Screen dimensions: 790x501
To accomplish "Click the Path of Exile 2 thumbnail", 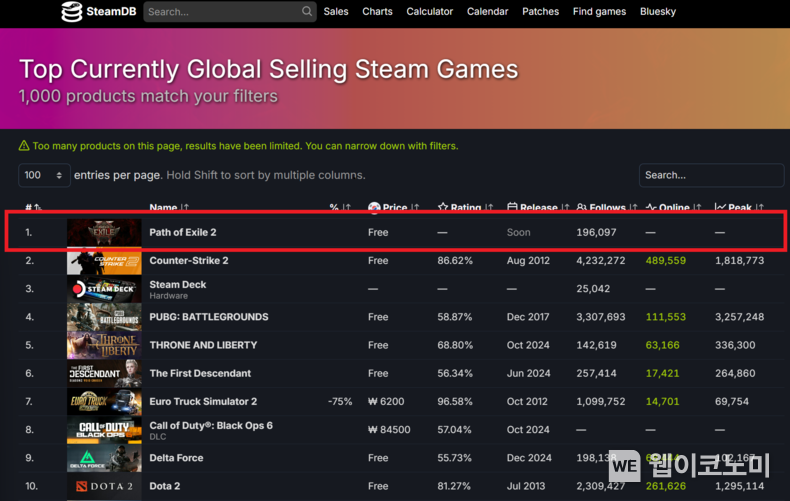I will click(104, 232).
